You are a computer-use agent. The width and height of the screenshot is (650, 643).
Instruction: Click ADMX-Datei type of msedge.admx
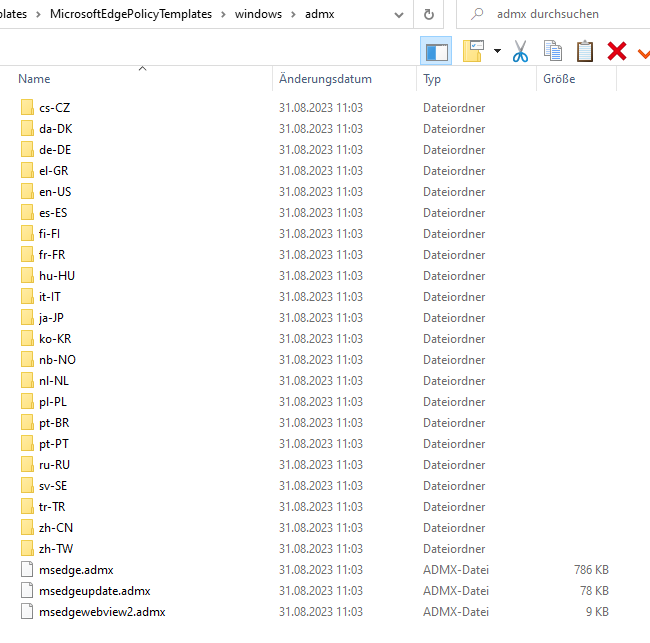456,570
